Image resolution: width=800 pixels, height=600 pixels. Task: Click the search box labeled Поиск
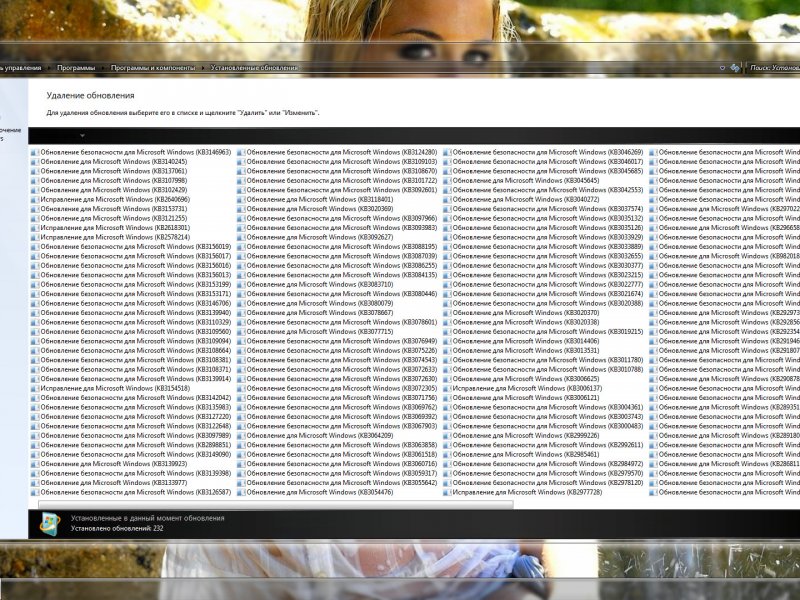[x=773, y=67]
